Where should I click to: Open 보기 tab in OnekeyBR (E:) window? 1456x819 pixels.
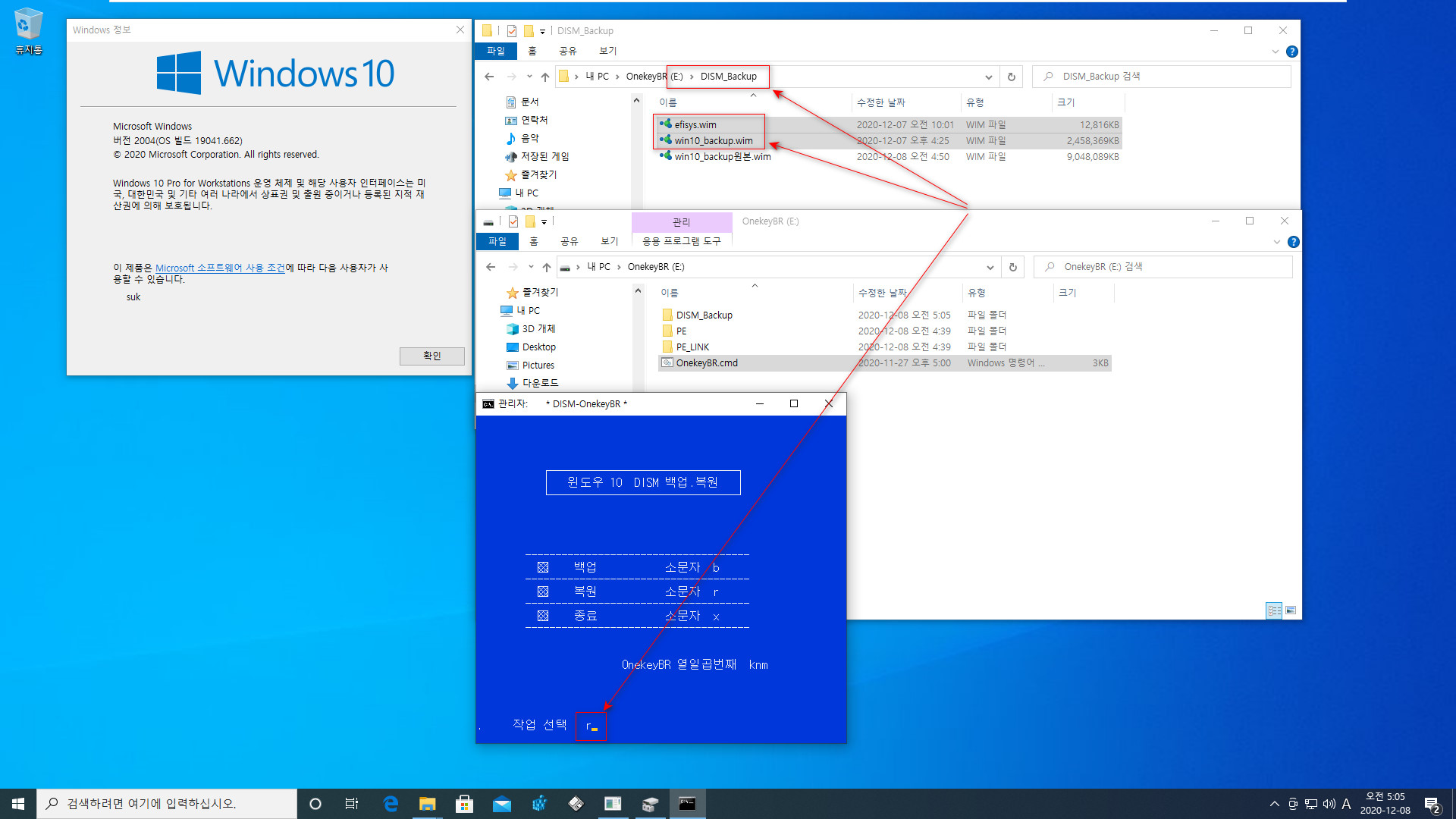(x=610, y=241)
